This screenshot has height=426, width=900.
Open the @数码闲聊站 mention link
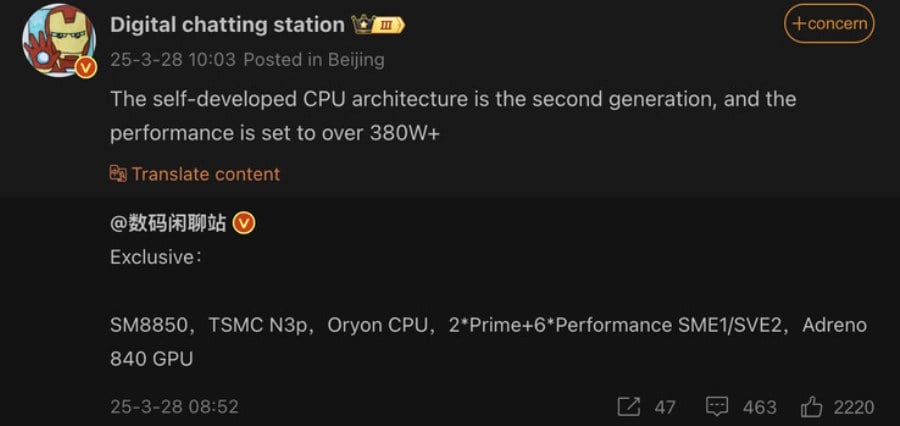[168, 223]
